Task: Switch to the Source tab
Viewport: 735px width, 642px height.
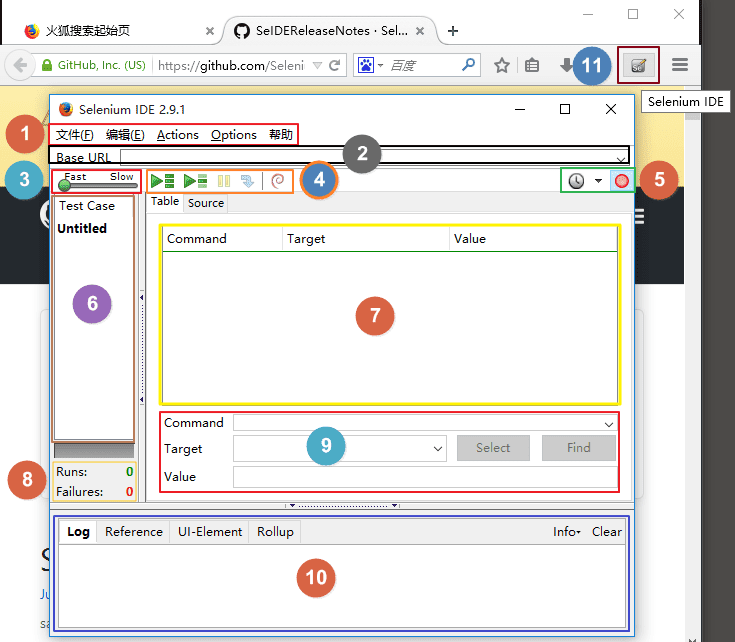Action: (206, 203)
